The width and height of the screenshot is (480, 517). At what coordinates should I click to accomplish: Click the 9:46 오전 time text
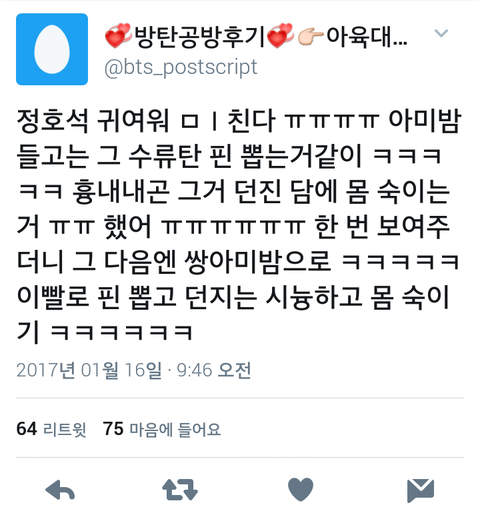[214, 370]
